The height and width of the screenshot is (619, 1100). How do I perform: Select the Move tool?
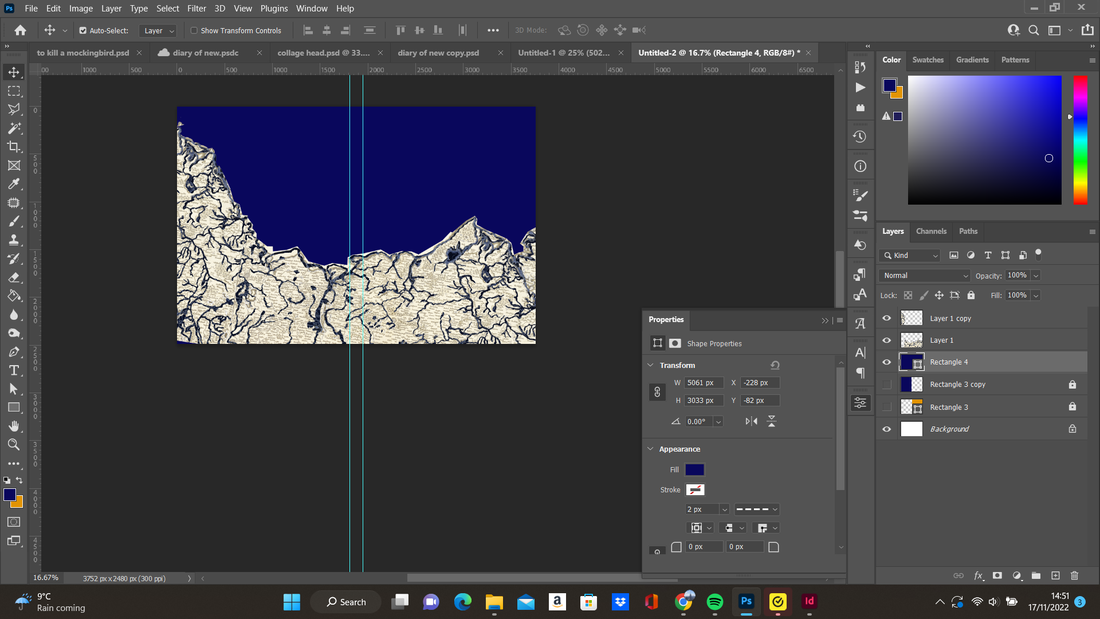(x=13, y=72)
